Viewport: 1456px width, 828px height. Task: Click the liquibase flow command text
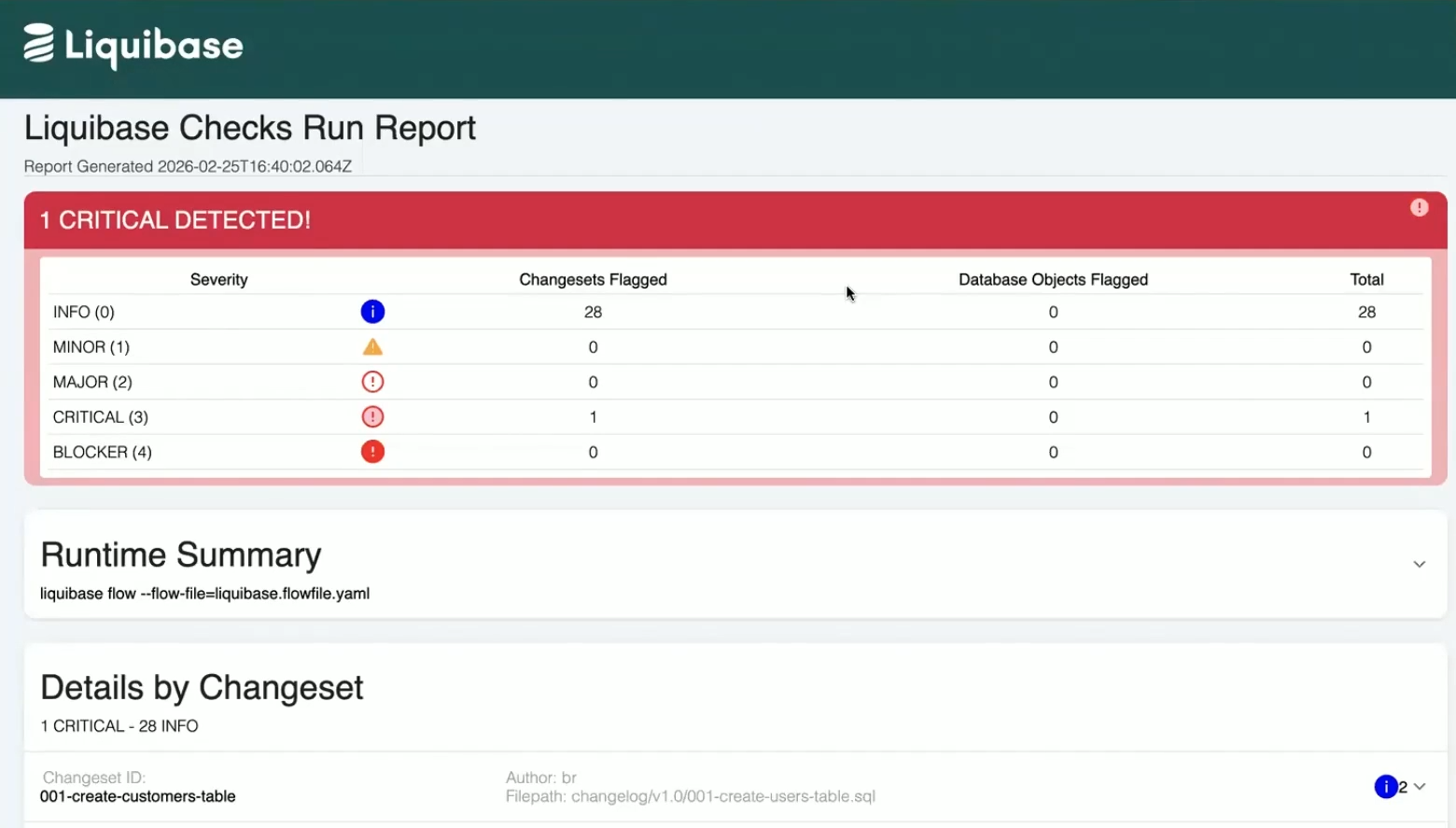(204, 594)
